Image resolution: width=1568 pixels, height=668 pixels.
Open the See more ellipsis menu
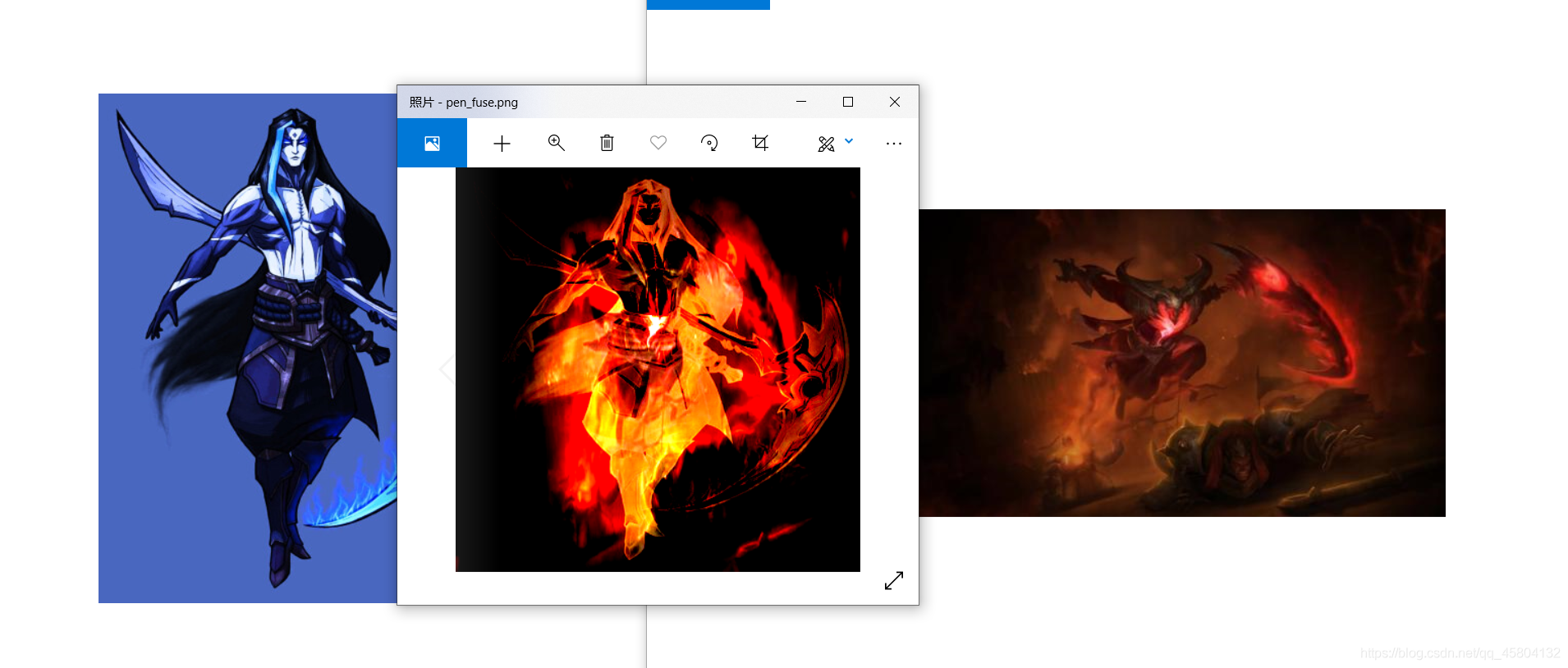point(894,144)
